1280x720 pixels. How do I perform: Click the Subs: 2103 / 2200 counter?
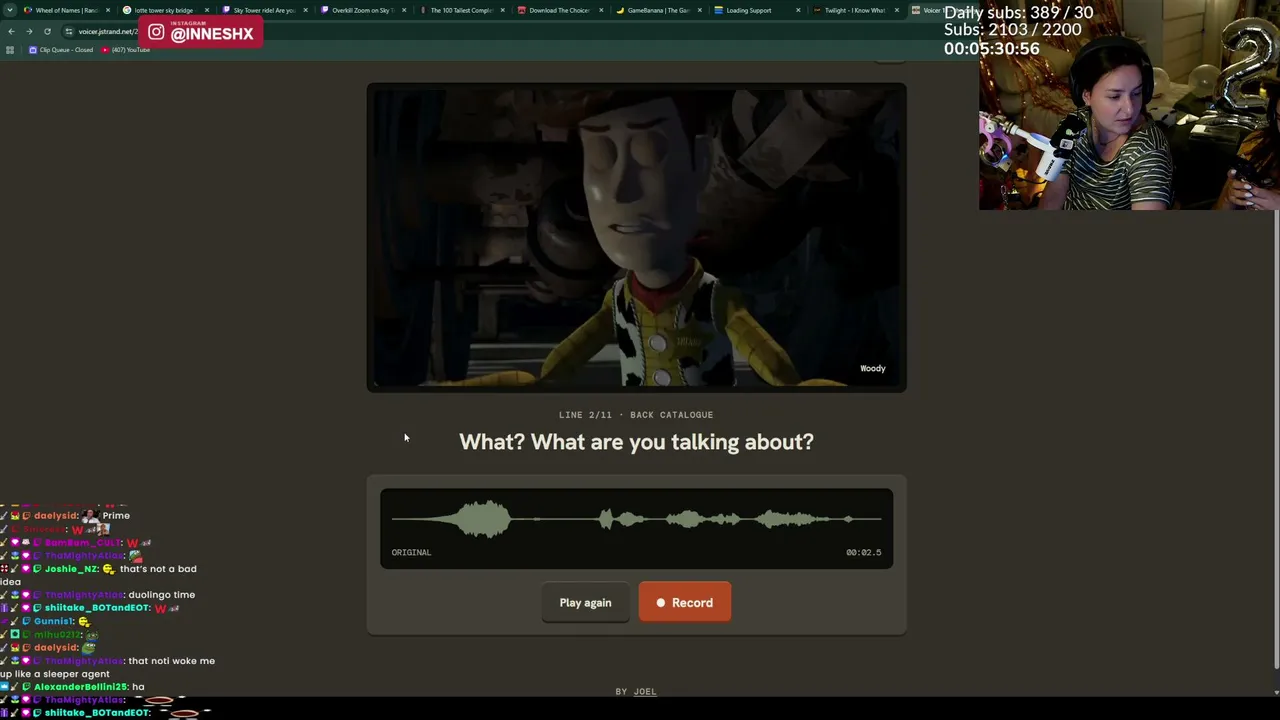[x=1012, y=30]
